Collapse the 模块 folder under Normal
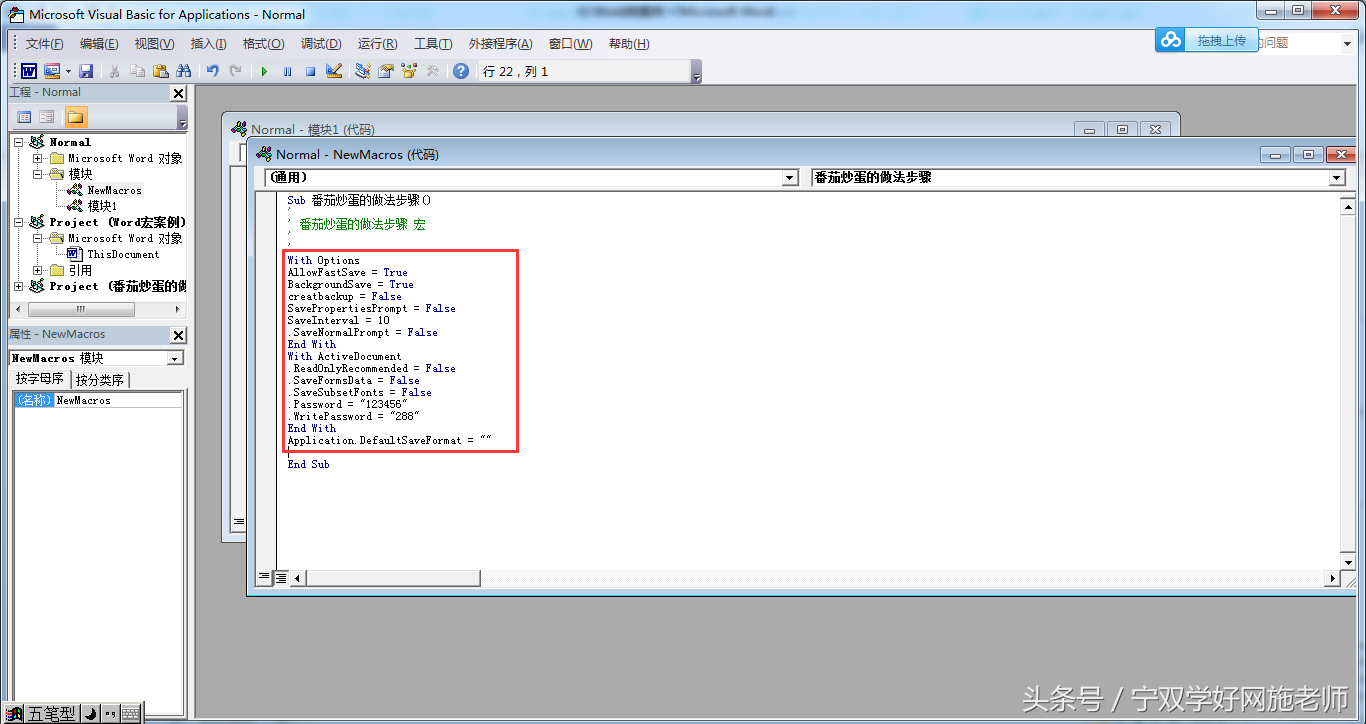Screen dimensions: 1366x724 (x=38, y=174)
